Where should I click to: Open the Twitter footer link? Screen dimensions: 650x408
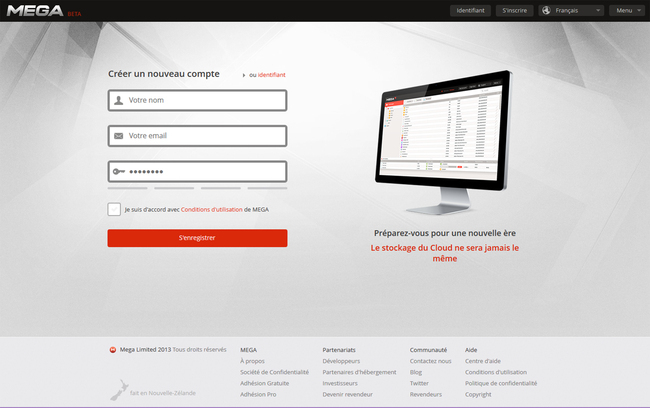(419, 384)
